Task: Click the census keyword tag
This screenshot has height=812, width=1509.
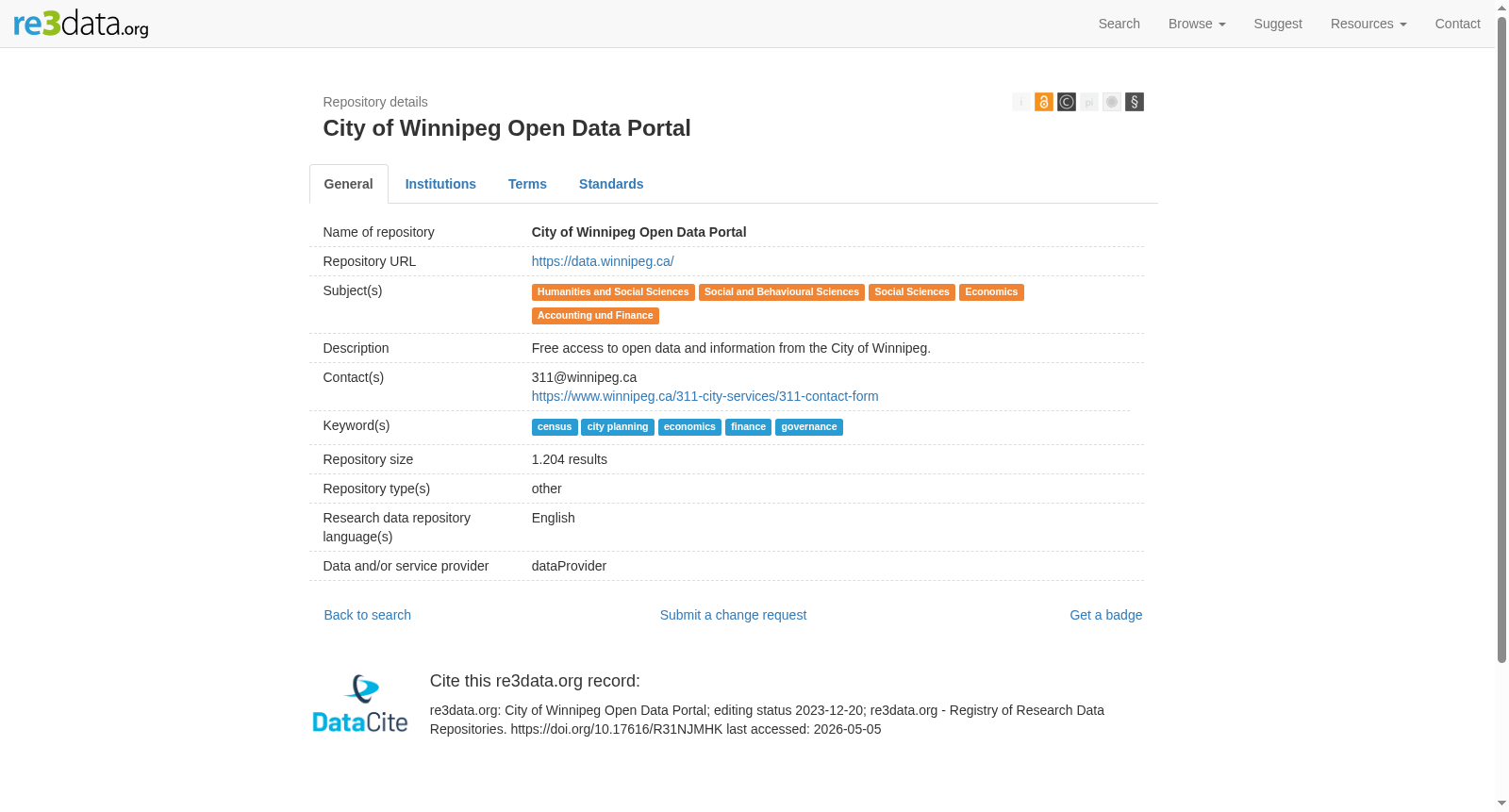Action: (555, 427)
